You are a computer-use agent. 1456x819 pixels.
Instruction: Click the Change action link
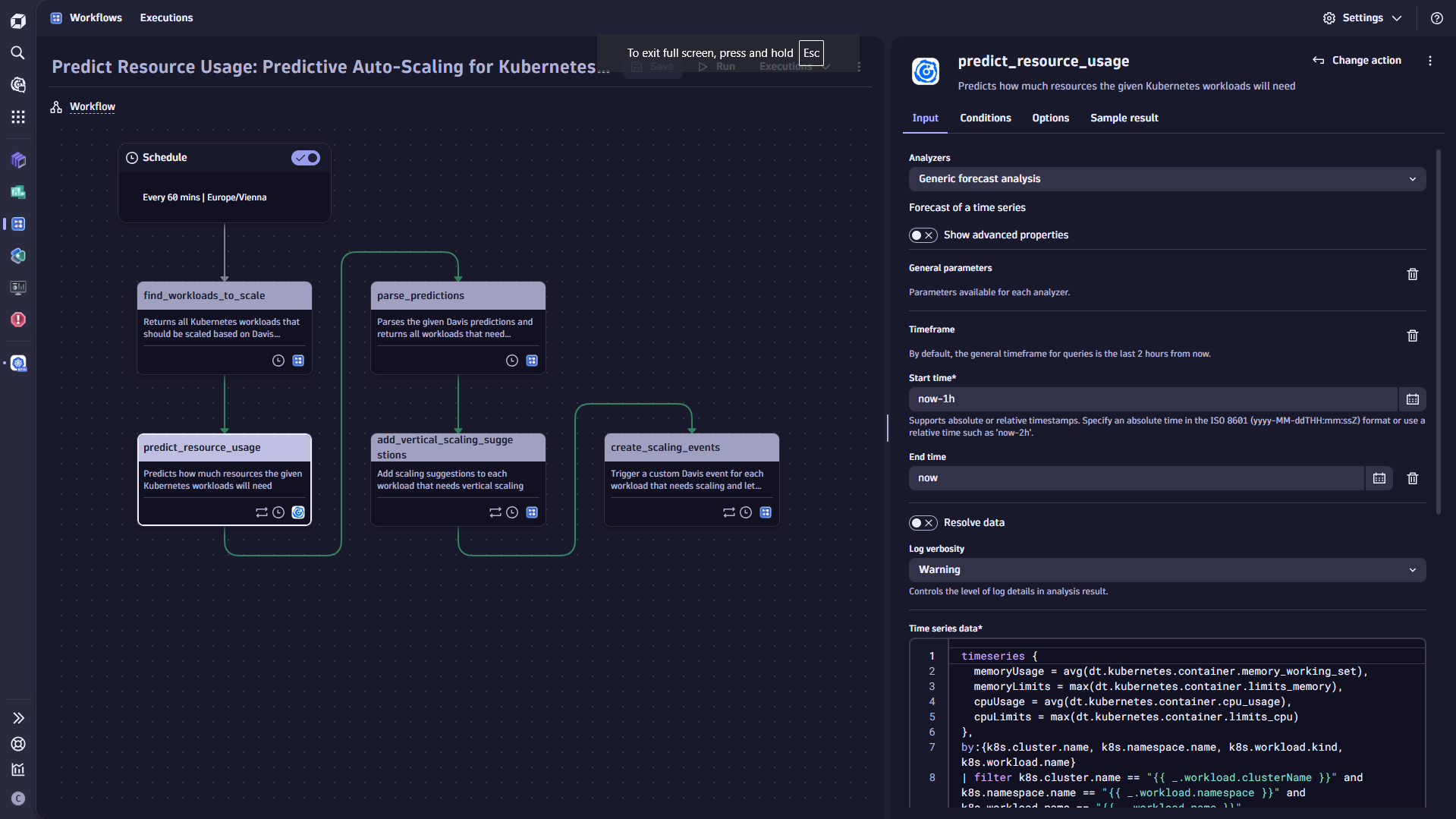point(1357,60)
